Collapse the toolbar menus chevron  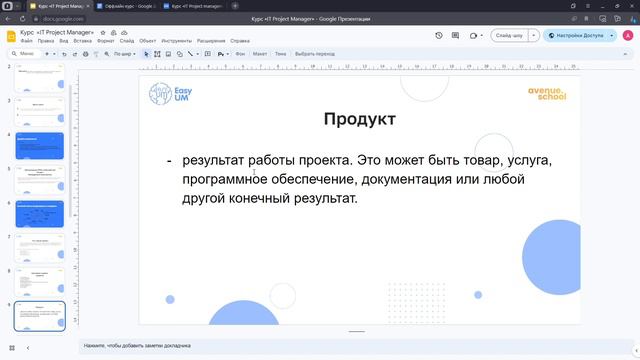[x=625, y=54]
